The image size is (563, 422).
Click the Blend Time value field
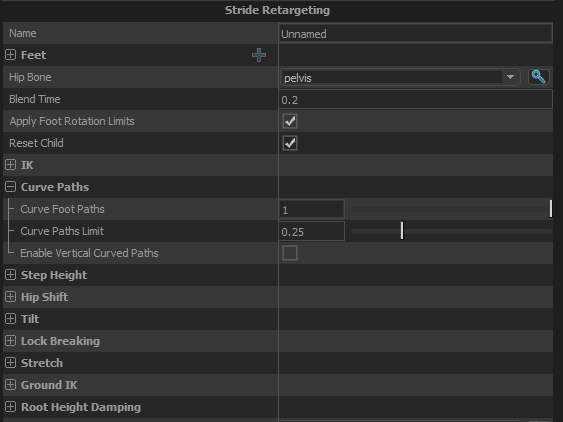click(x=415, y=99)
